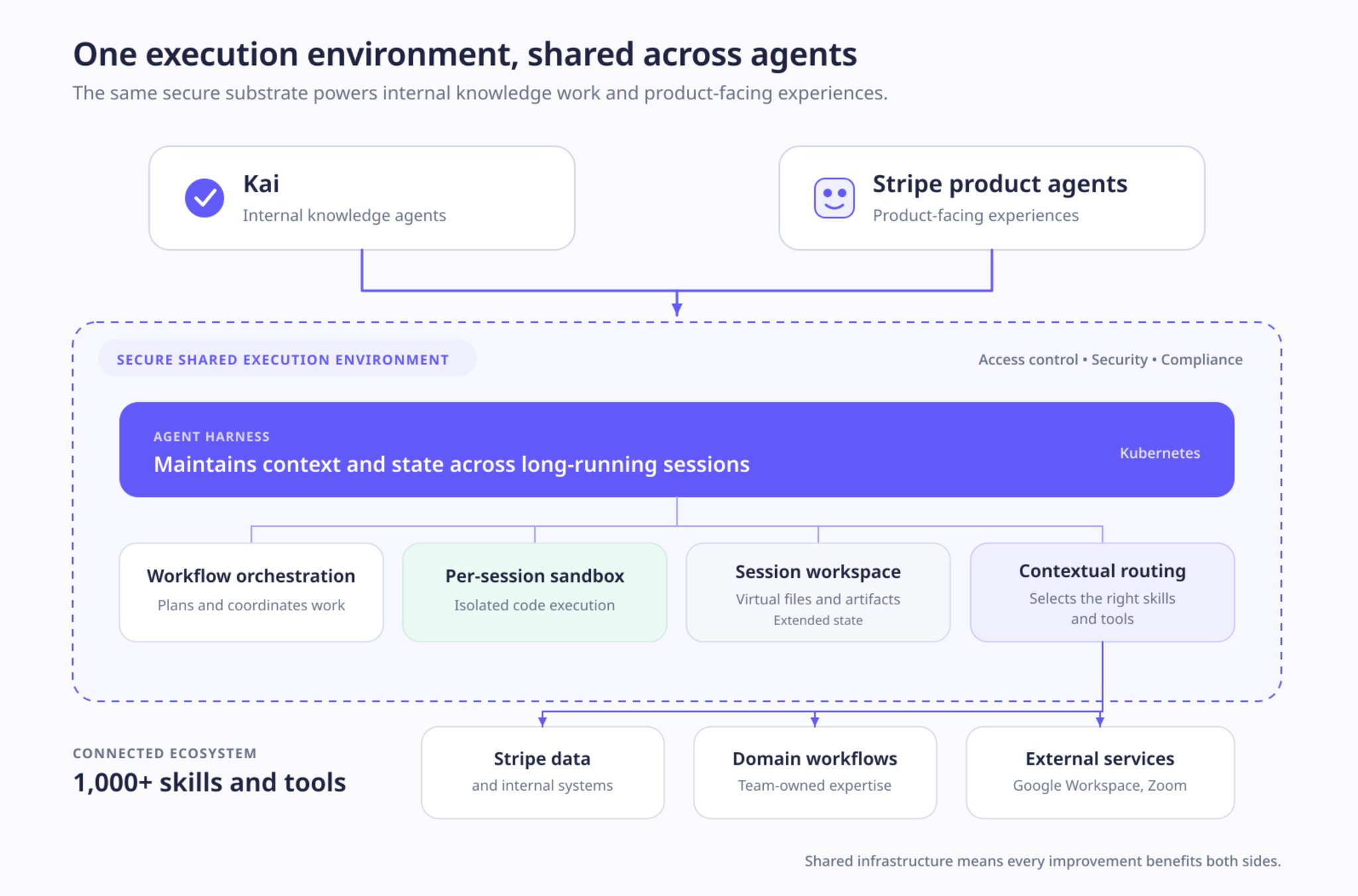Select the 'Stripe product agents' heading
Screen dimensions: 1358x896
pos(1000,184)
